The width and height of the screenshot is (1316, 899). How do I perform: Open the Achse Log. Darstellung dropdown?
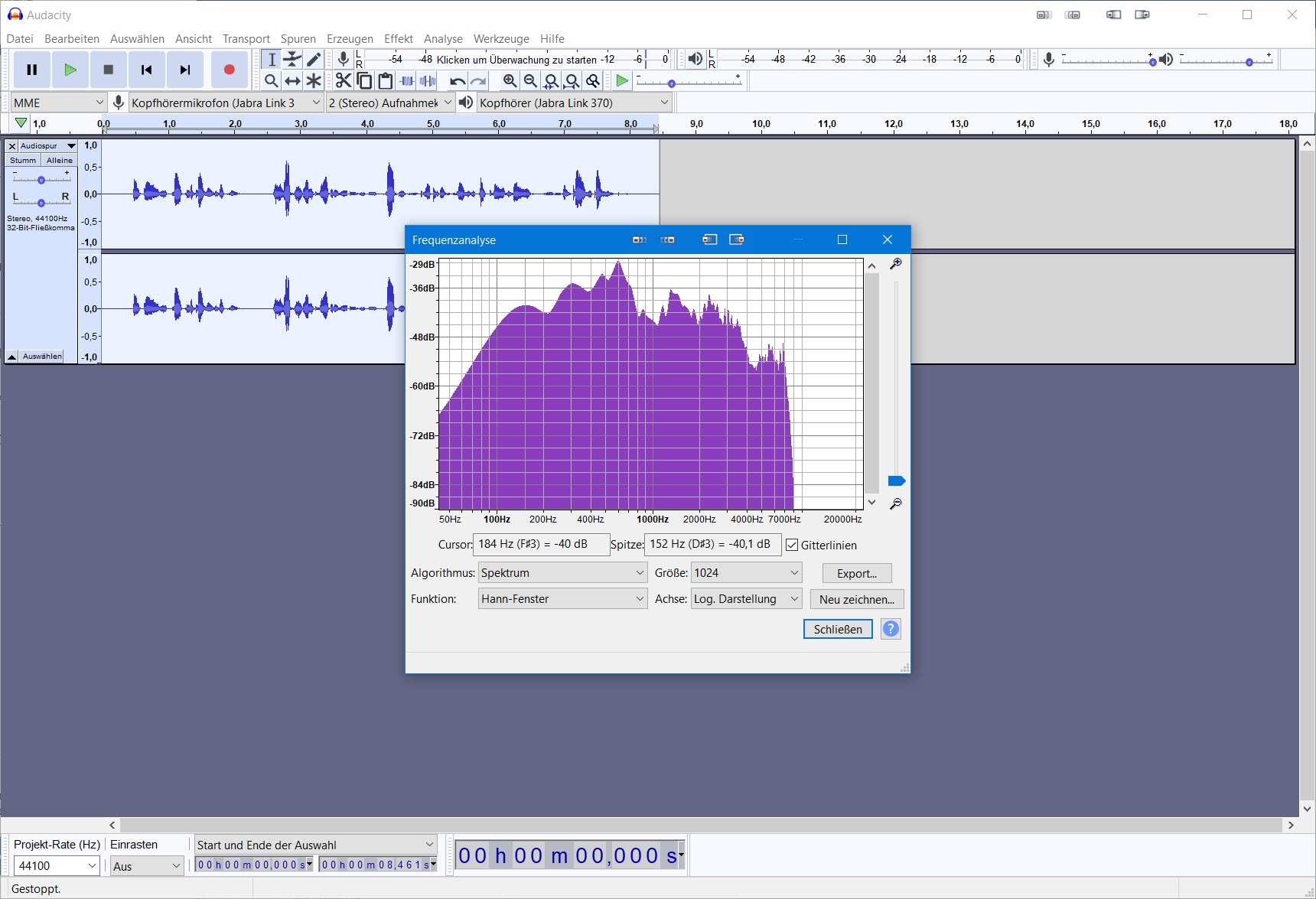(746, 599)
